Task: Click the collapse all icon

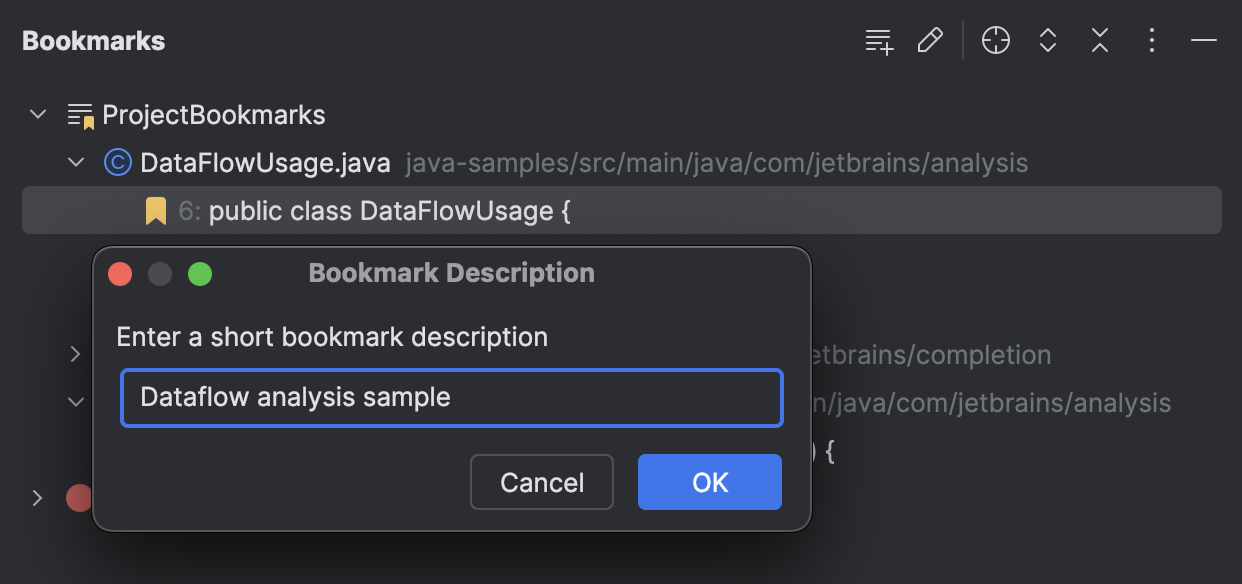Action: pyautogui.click(x=1099, y=41)
